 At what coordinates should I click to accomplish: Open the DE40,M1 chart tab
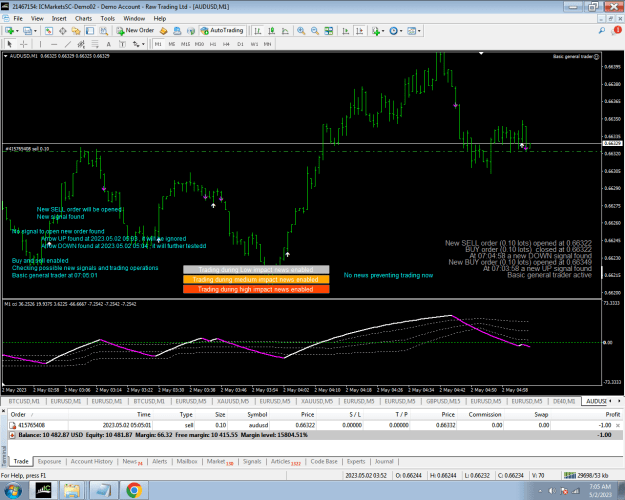pos(564,401)
